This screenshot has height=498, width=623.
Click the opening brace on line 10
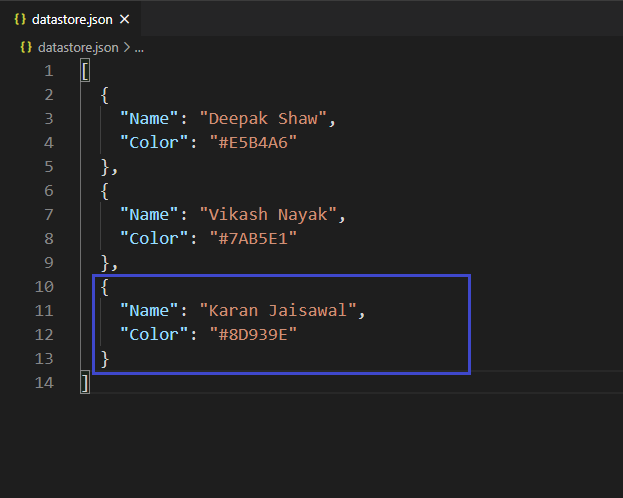(x=104, y=287)
